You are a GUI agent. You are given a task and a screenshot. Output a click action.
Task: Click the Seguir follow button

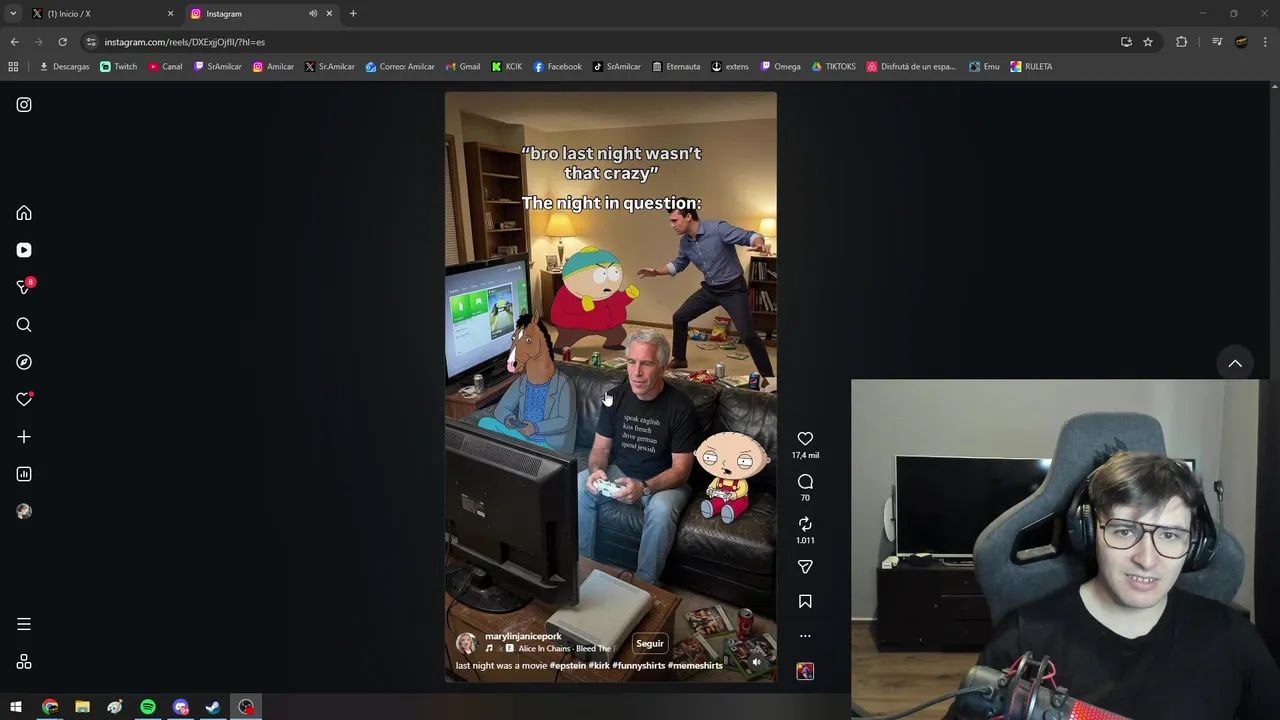click(x=650, y=644)
